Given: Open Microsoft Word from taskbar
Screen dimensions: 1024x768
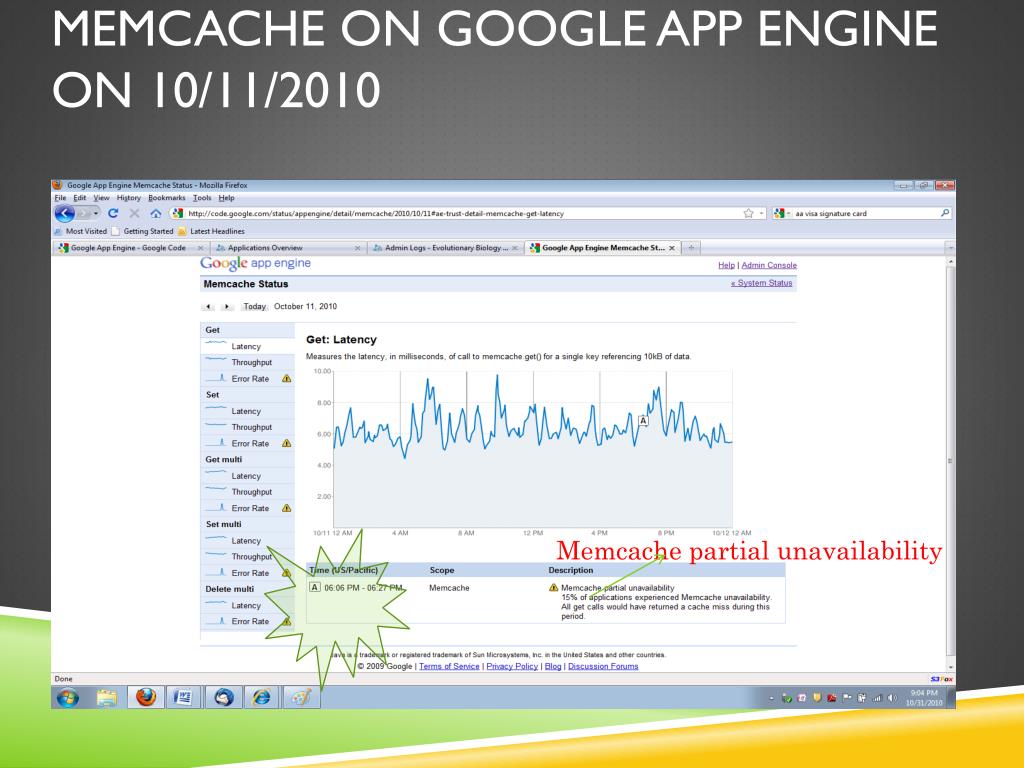Looking at the screenshot, I should pos(184,697).
